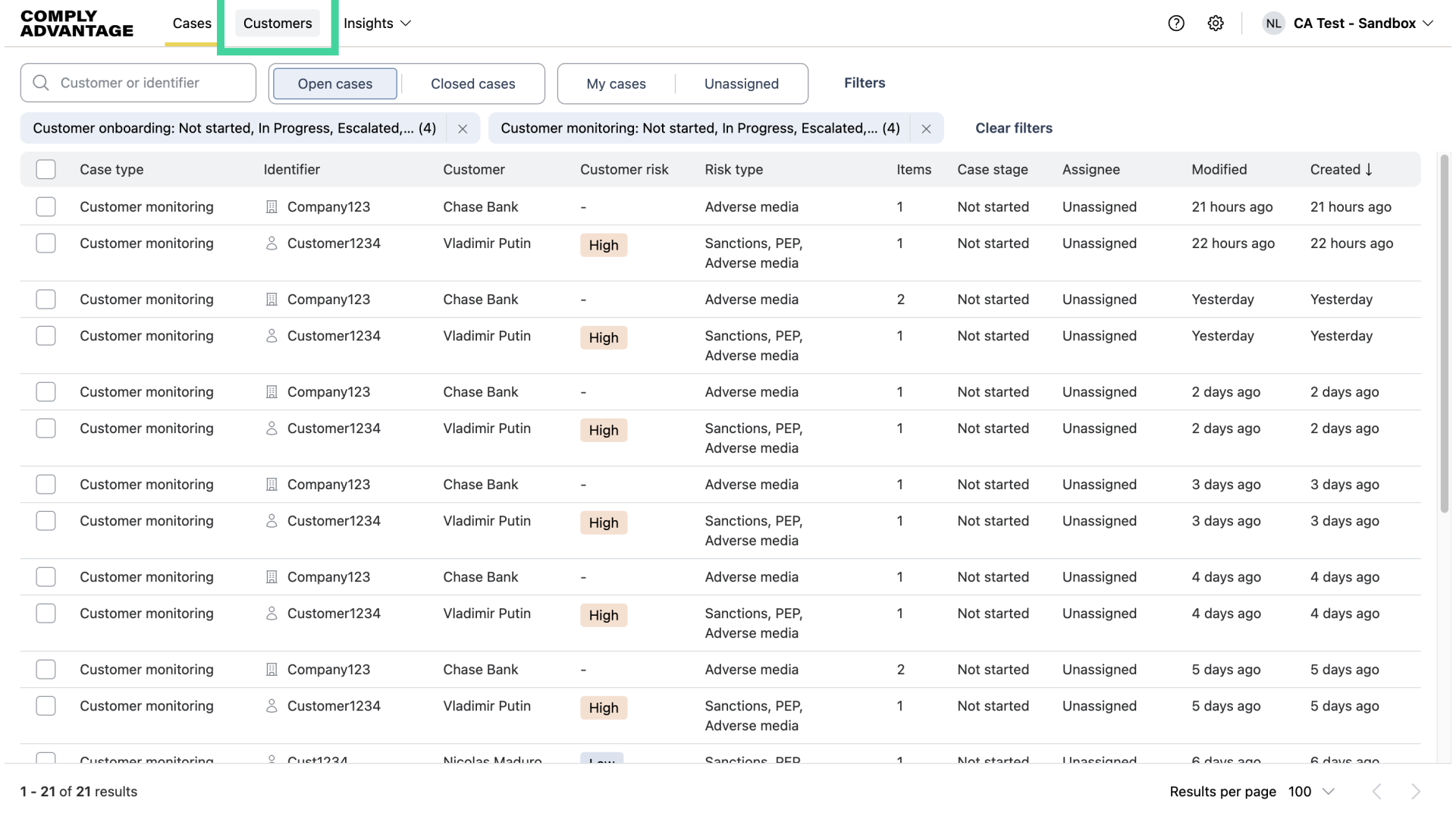Viewport: 1456px width, 819px height.
Task: Select checkbox for 22 hours ago case
Action: (x=46, y=243)
